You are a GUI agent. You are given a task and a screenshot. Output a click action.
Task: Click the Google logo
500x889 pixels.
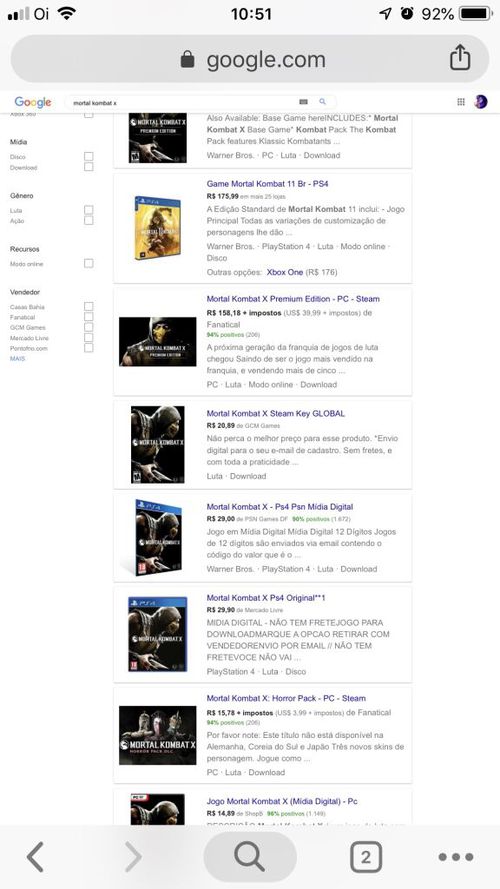tap(33, 103)
